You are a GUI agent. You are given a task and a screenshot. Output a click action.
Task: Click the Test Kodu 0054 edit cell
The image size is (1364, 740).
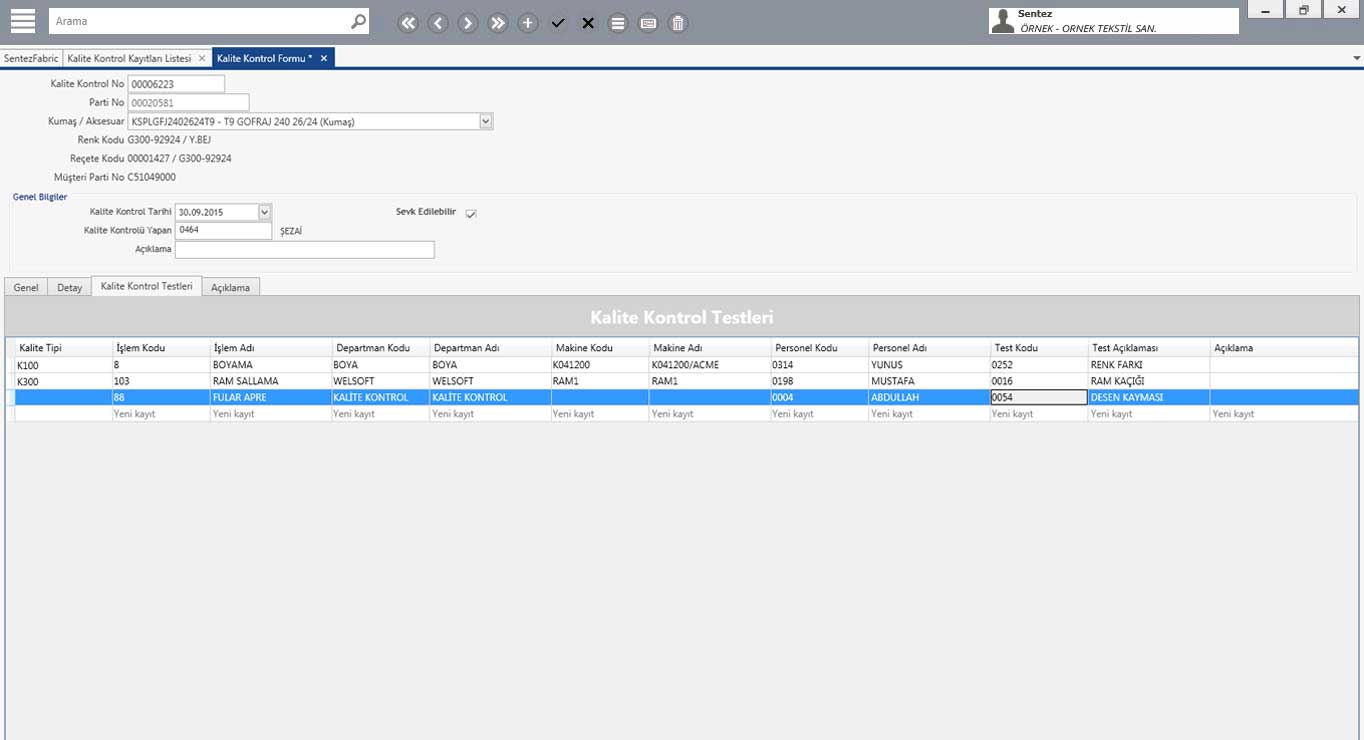coord(1039,397)
